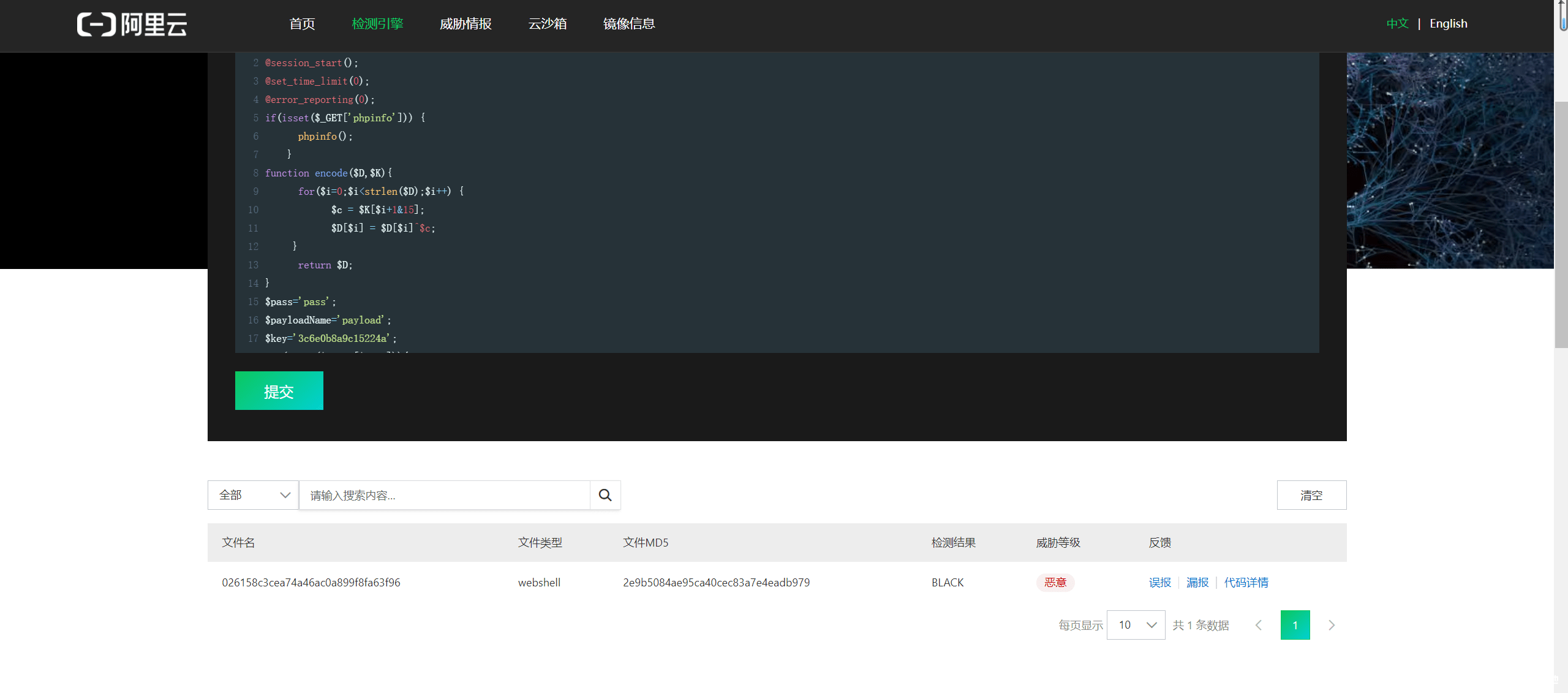Viewport: 1568px width, 693px height.
Task: Select page number 1 button
Action: click(1295, 625)
